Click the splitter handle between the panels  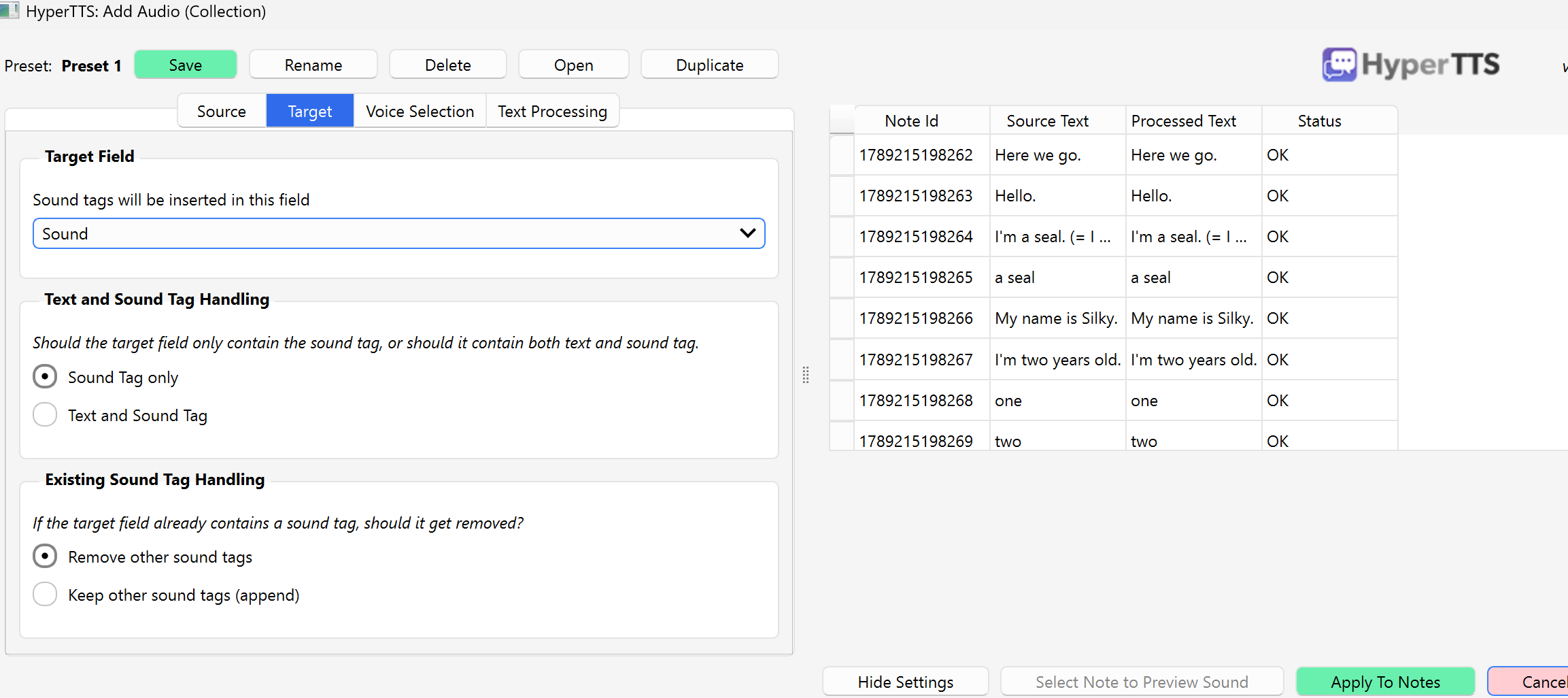coord(806,375)
